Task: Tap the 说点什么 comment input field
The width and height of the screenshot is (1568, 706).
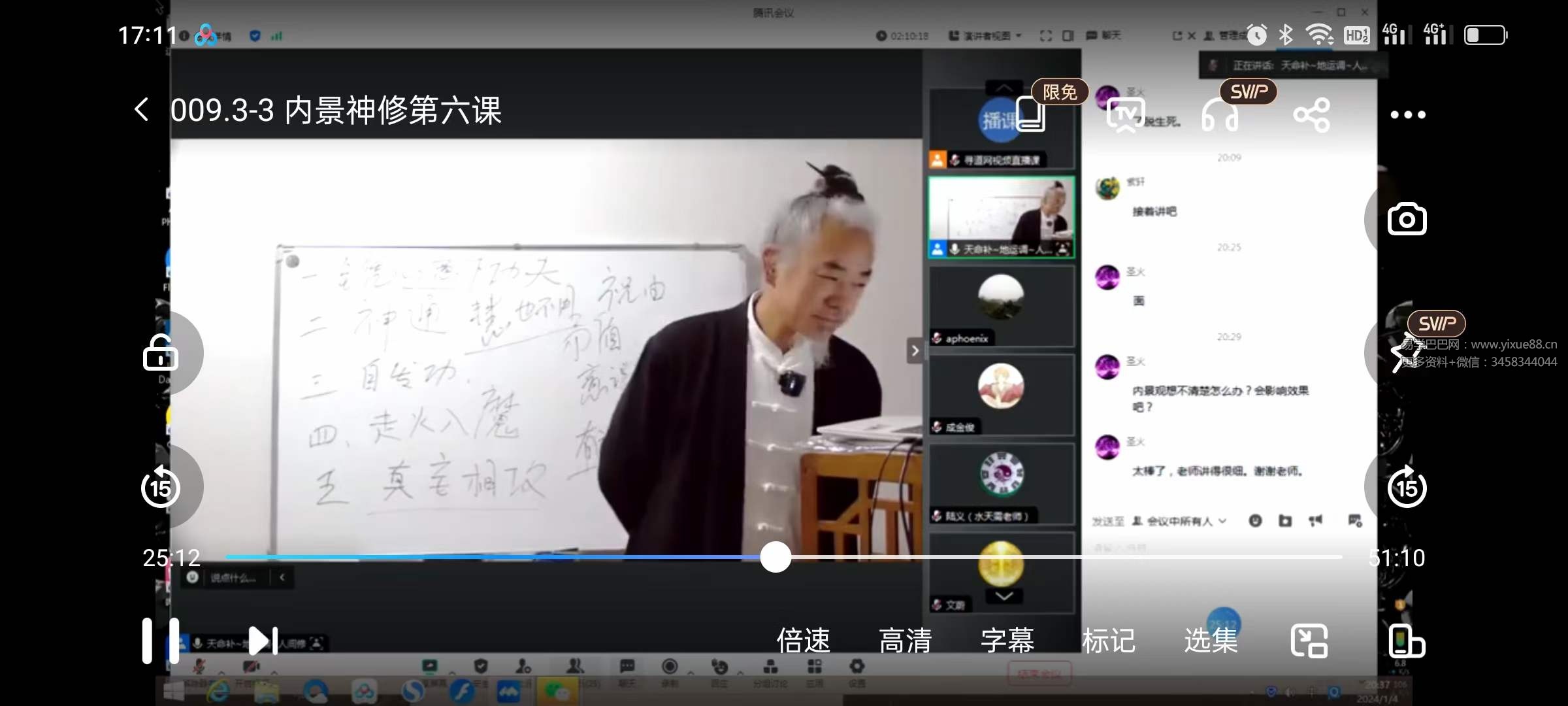Action: (x=232, y=578)
